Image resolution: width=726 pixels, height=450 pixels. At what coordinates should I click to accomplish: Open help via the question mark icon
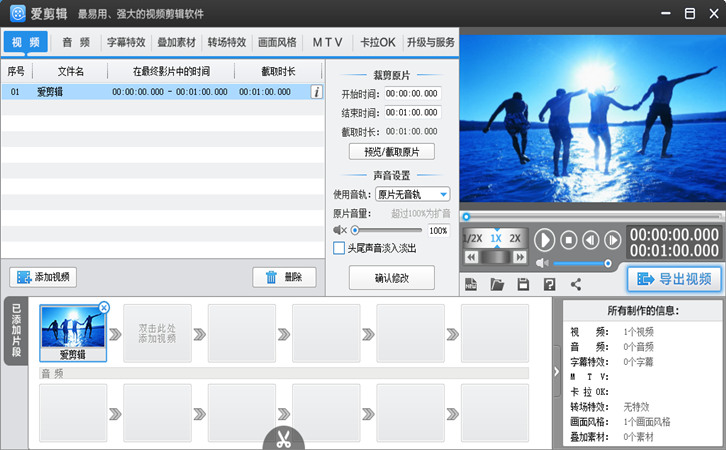pyautogui.click(x=548, y=284)
